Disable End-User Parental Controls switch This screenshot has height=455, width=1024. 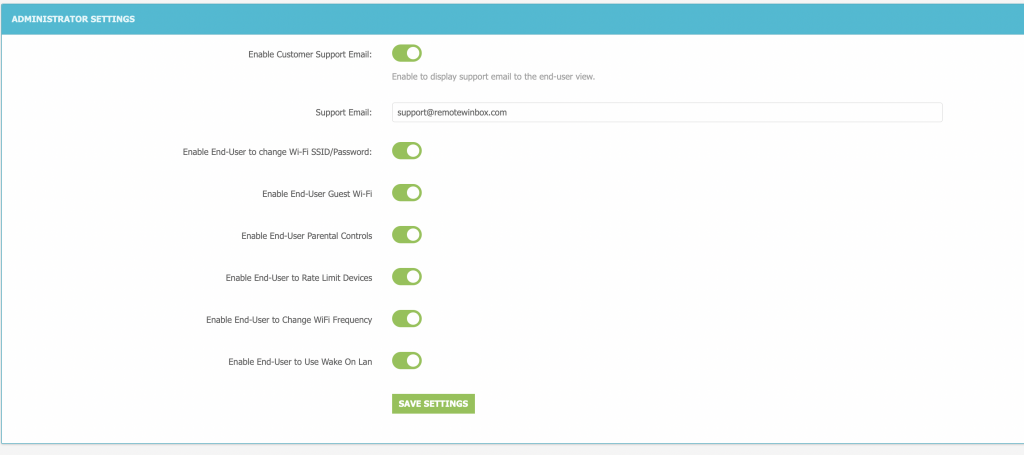click(406, 235)
